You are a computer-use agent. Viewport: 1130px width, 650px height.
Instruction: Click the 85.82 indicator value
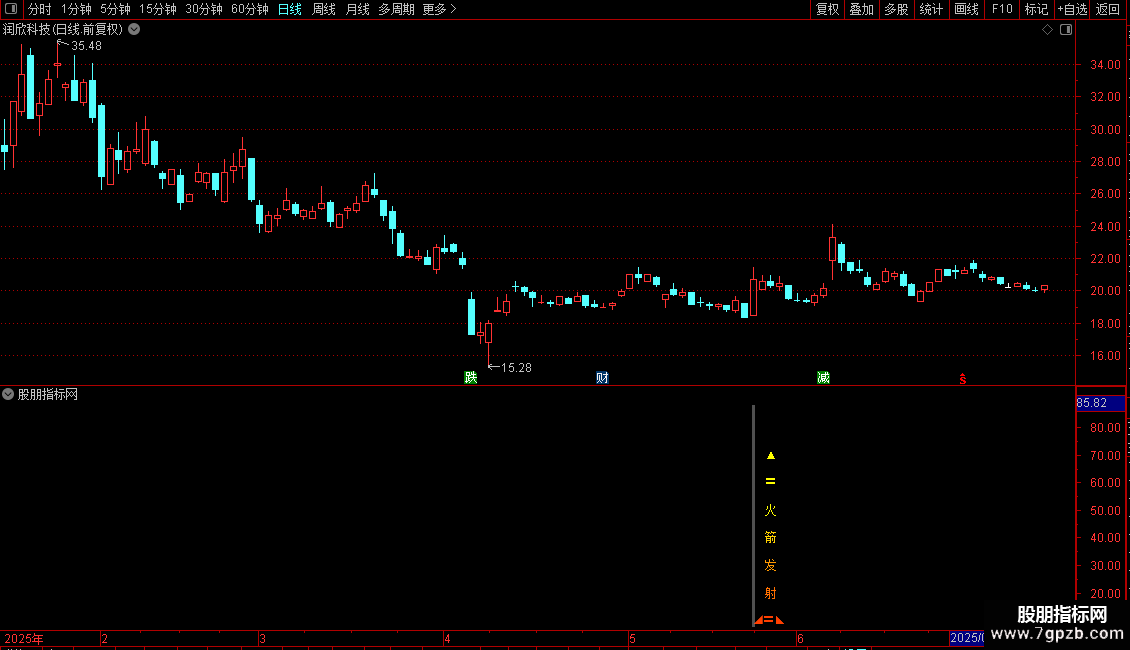[x=1092, y=404]
